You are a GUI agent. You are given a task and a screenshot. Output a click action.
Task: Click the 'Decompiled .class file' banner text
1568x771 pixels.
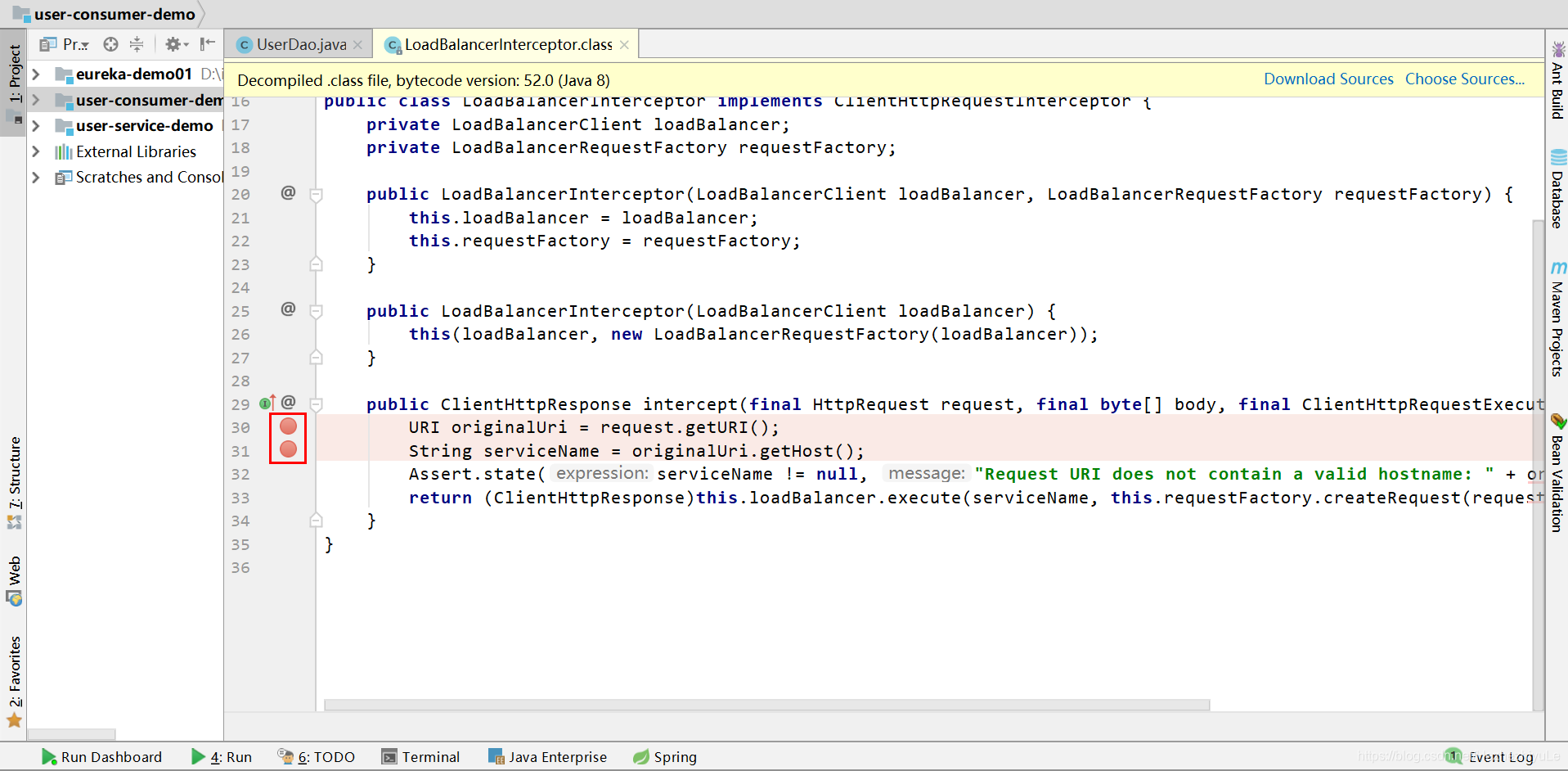point(424,80)
